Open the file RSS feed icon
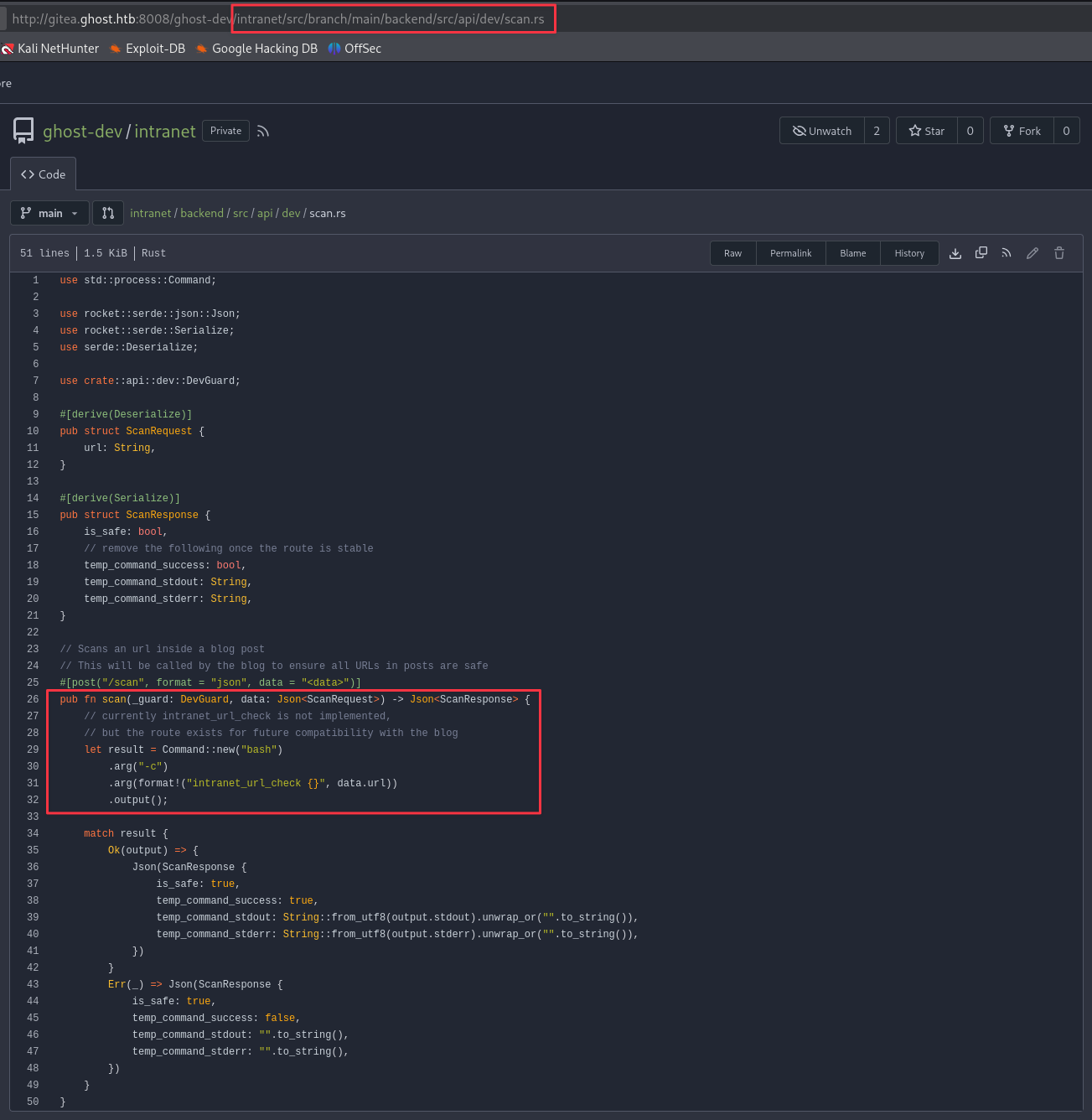 [x=1007, y=253]
